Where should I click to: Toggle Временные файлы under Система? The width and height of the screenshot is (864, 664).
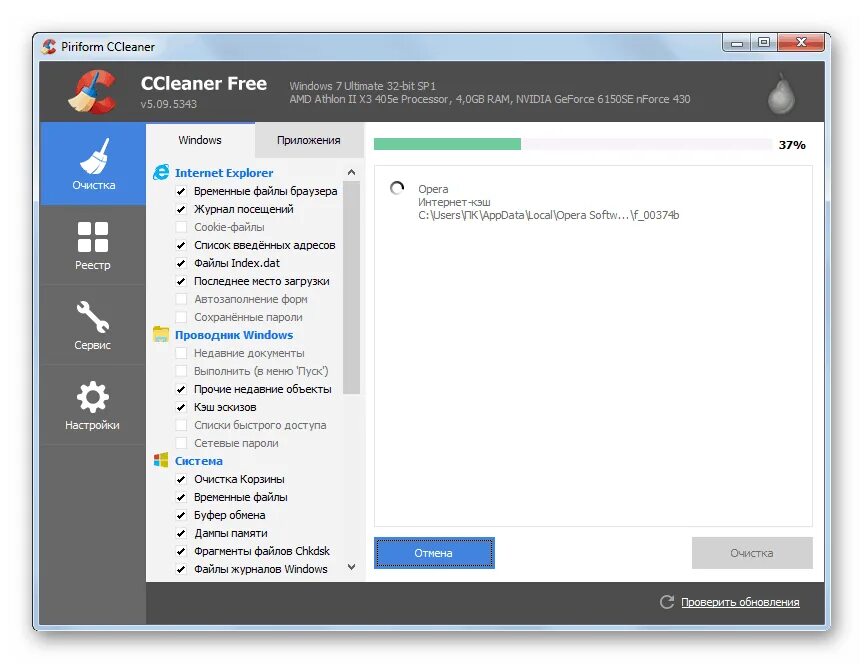(x=181, y=497)
